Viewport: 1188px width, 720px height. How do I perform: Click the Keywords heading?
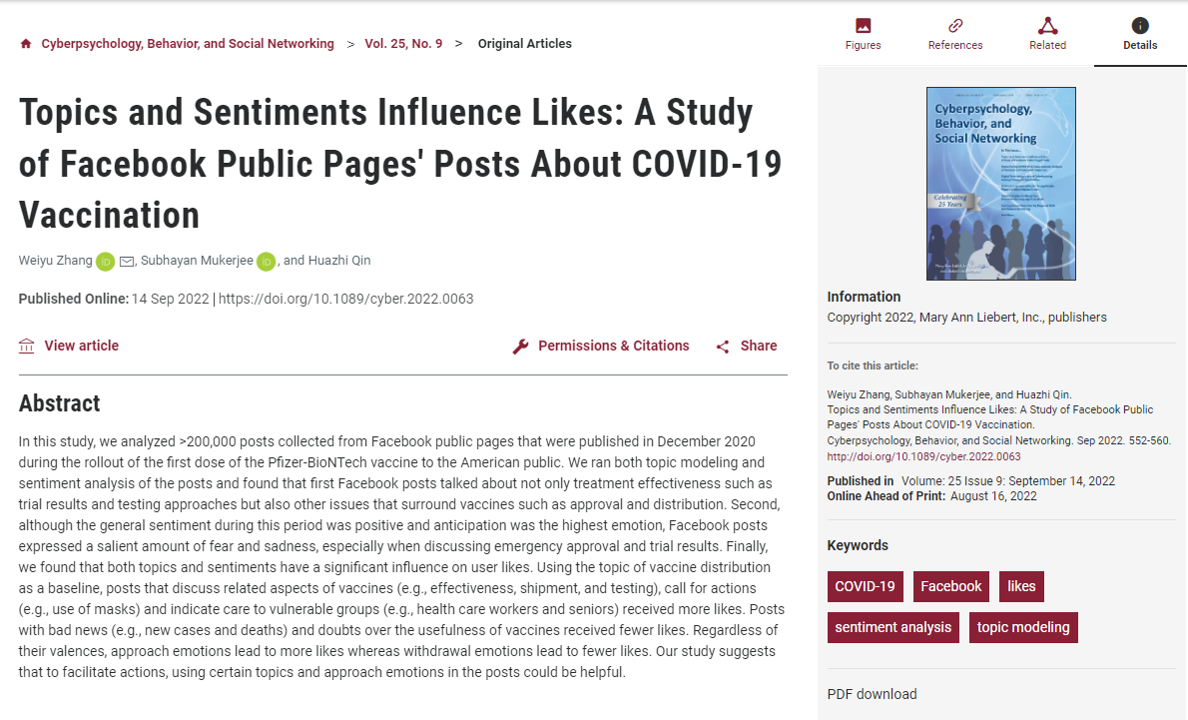coord(858,546)
